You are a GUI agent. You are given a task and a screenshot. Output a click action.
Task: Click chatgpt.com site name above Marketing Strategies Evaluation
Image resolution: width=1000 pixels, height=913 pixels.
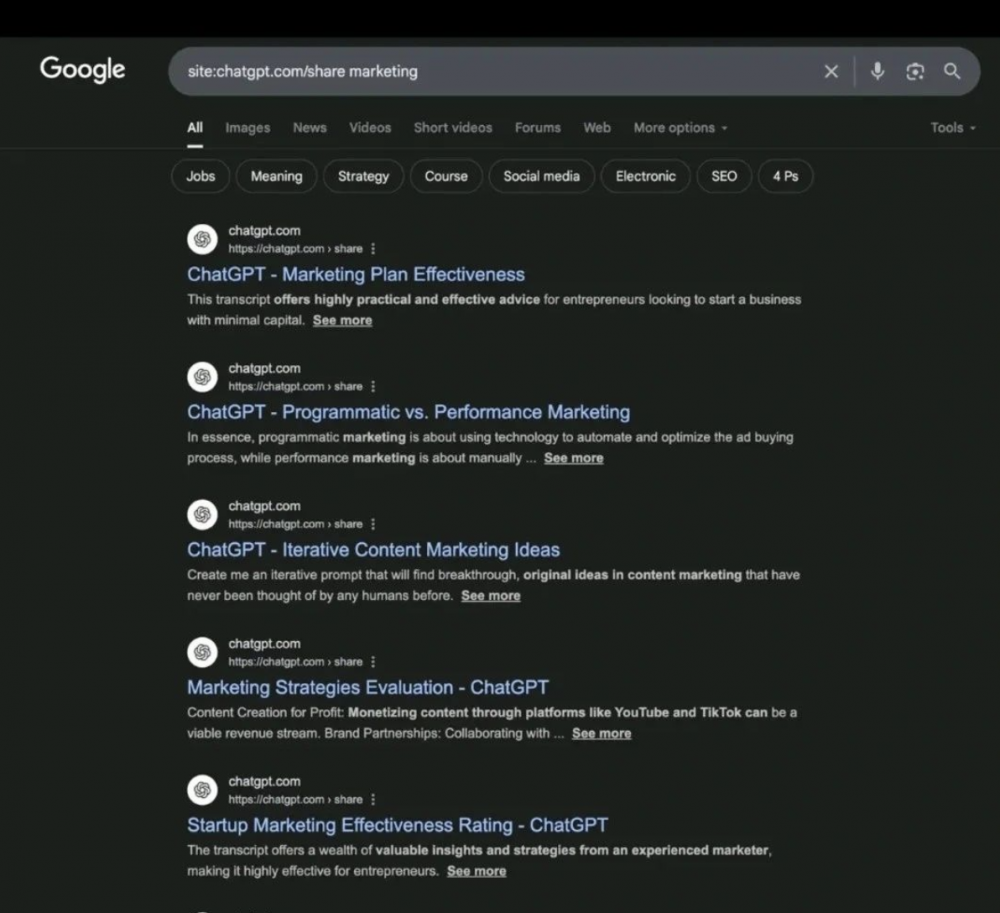tap(264, 644)
